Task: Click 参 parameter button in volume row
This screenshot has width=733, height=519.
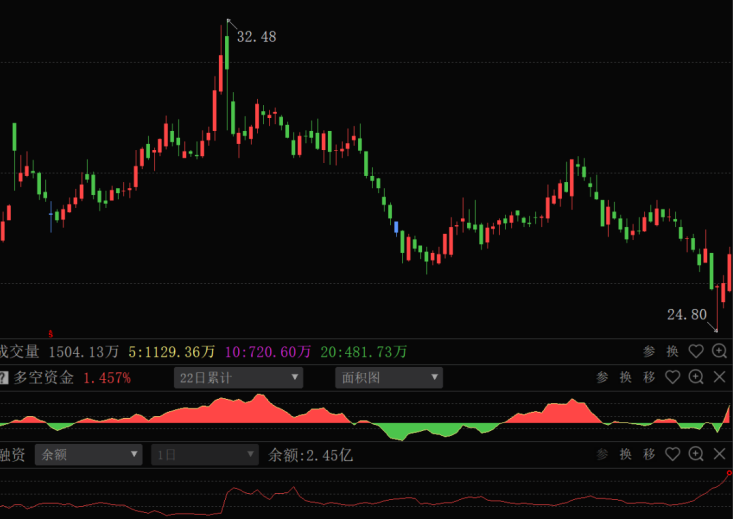Action: click(649, 351)
